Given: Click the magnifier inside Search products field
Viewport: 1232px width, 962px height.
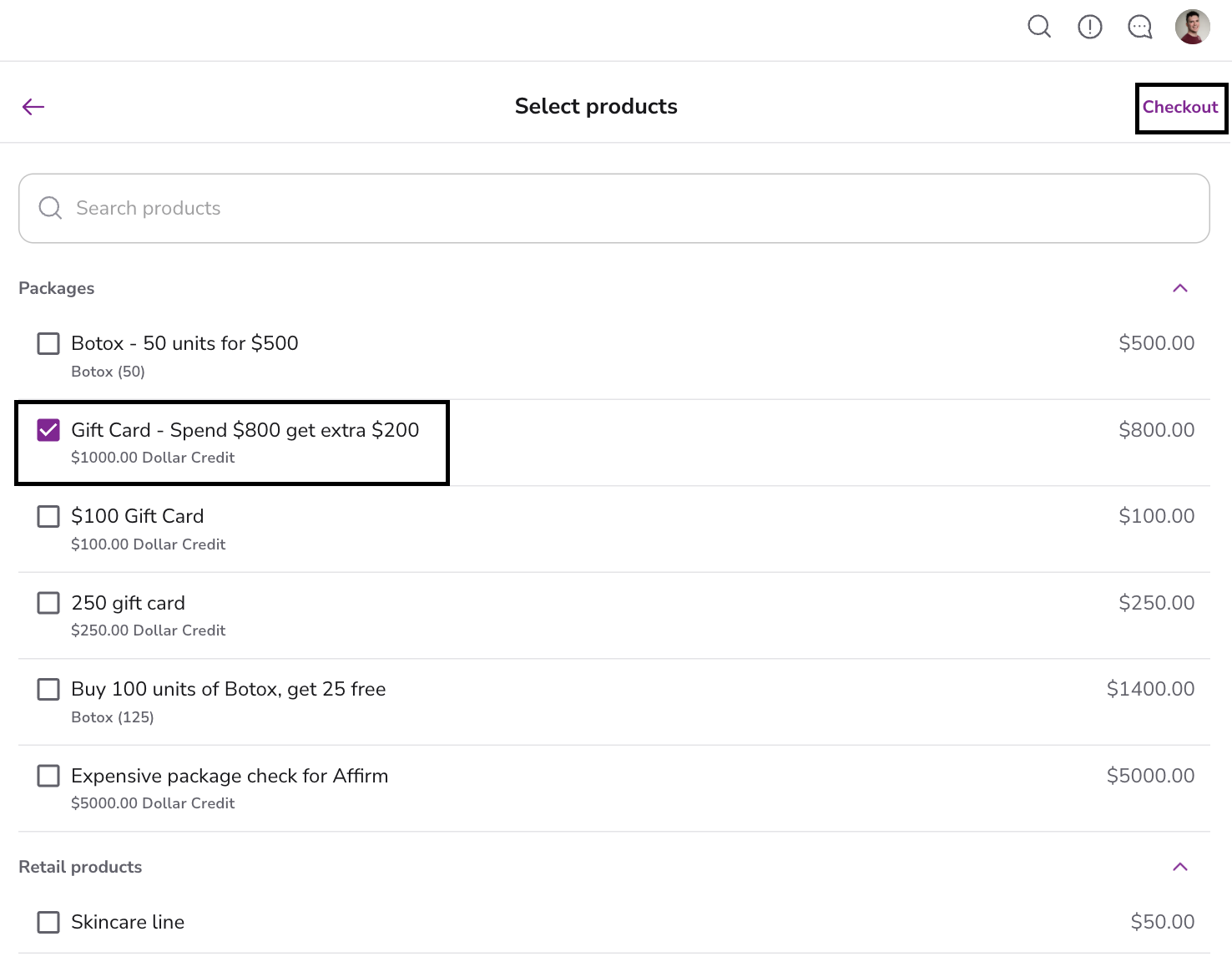Looking at the screenshot, I should [x=50, y=208].
